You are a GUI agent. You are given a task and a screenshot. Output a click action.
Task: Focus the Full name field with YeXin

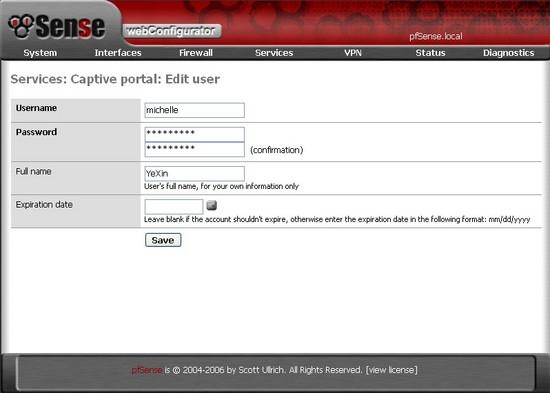(195, 174)
